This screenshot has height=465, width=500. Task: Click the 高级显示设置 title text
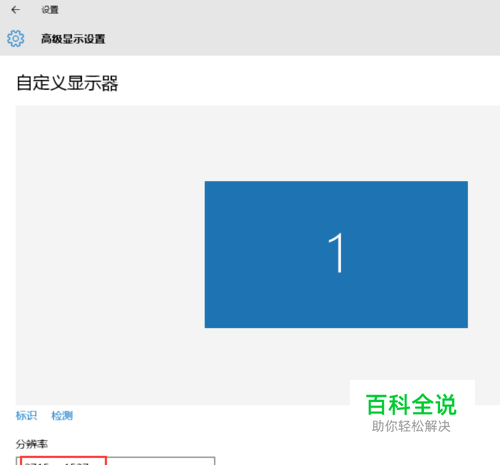(73, 39)
